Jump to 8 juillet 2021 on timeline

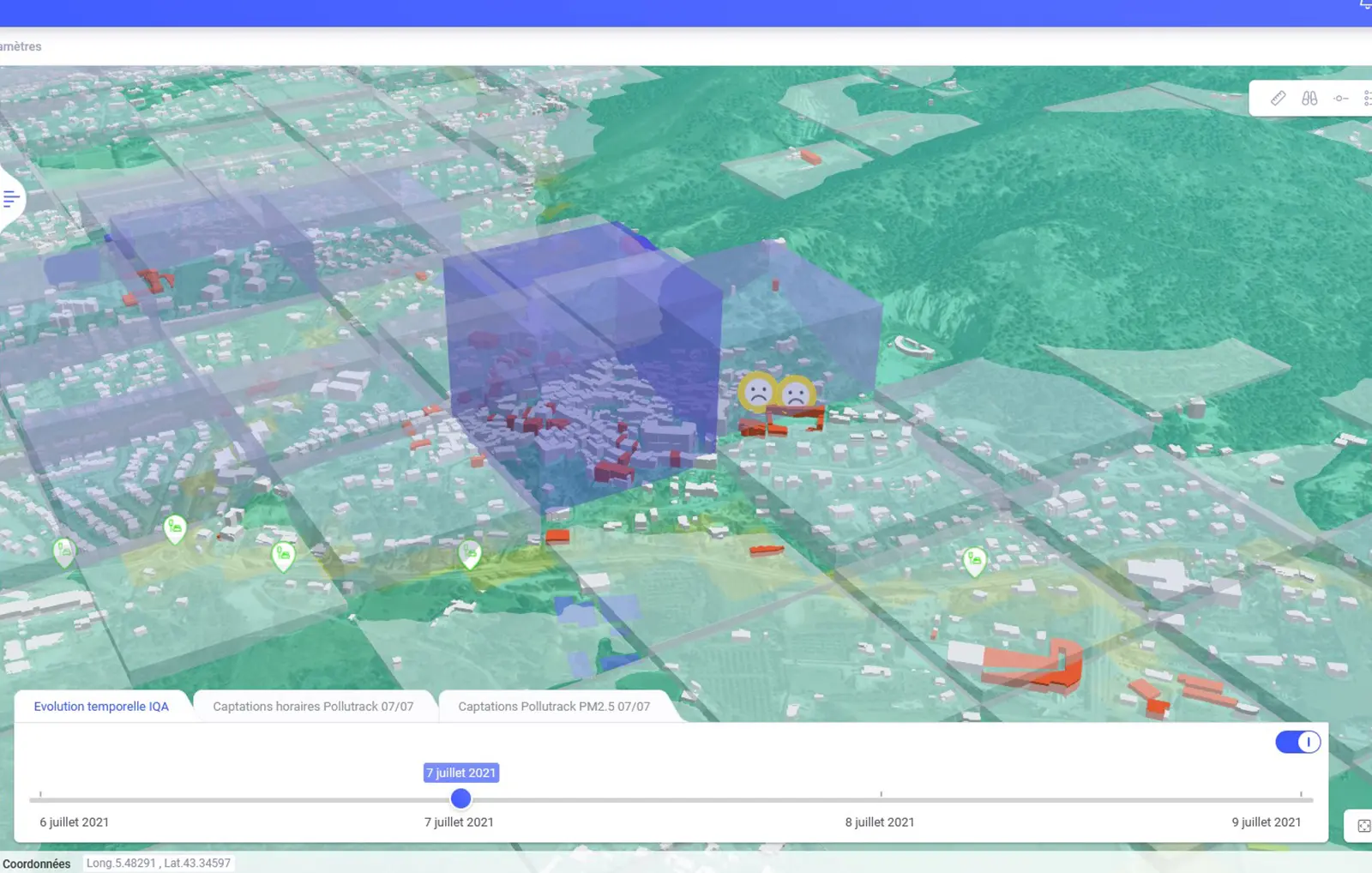(x=880, y=822)
